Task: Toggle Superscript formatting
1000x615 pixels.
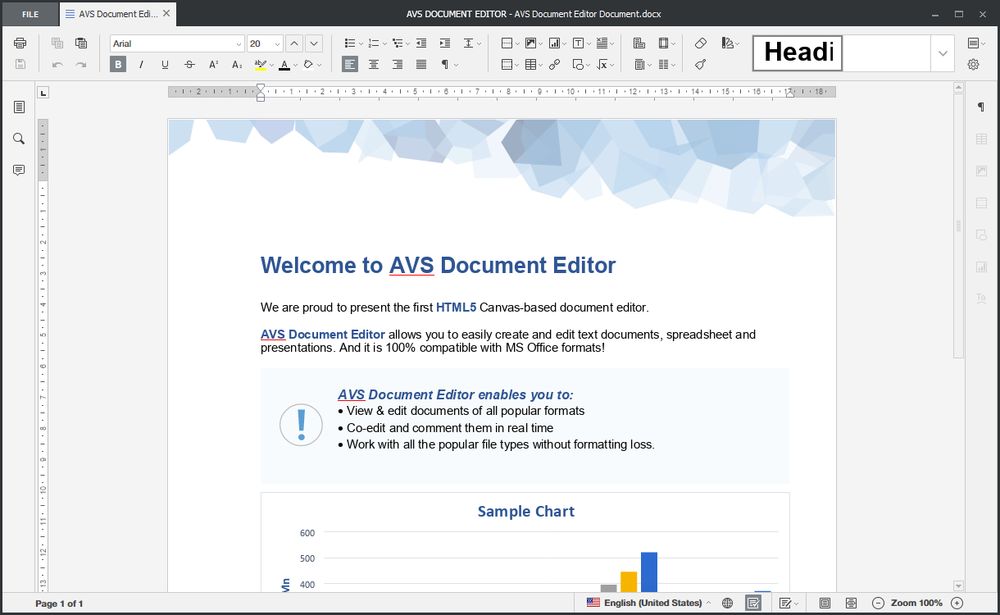Action: click(213, 64)
